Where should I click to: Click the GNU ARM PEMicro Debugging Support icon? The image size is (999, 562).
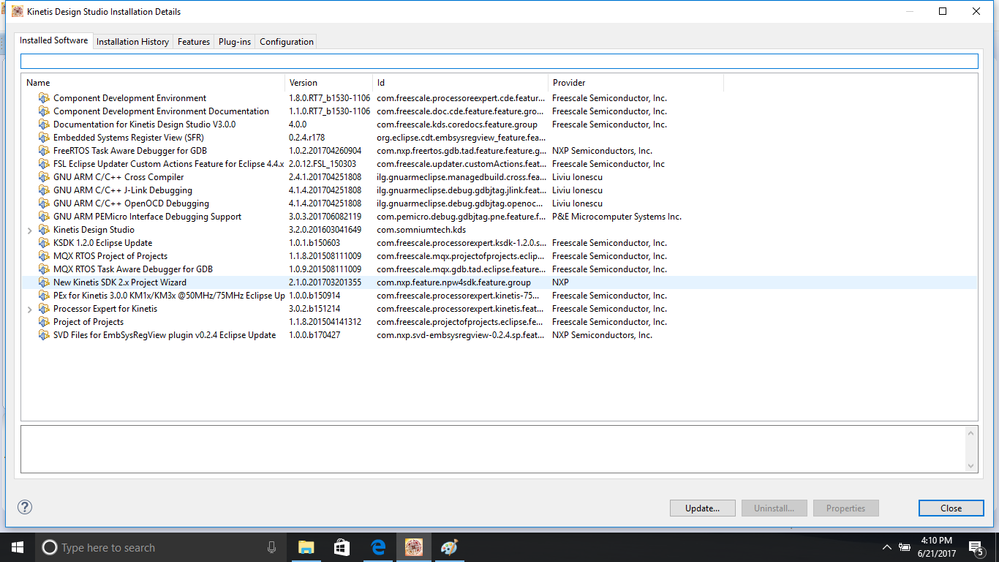tap(43, 217)
